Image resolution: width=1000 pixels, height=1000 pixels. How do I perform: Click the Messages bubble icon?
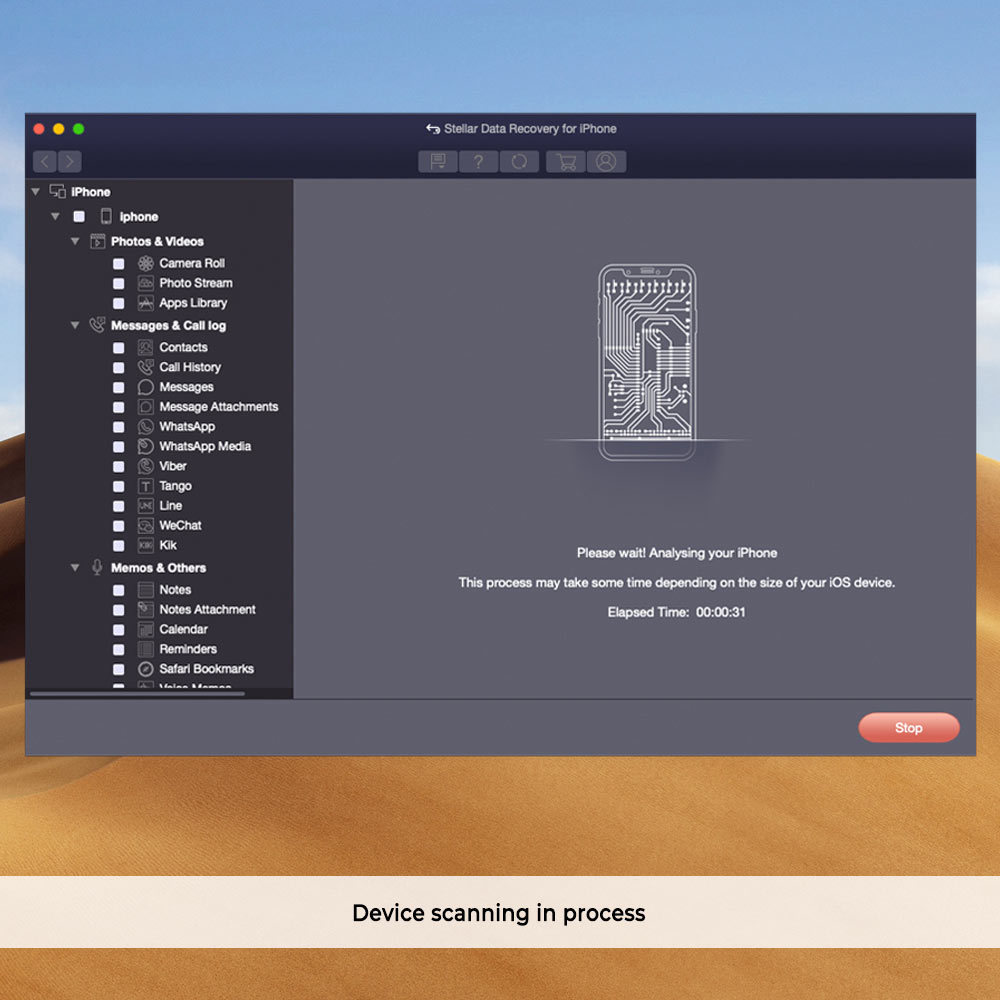pos(146,387)
